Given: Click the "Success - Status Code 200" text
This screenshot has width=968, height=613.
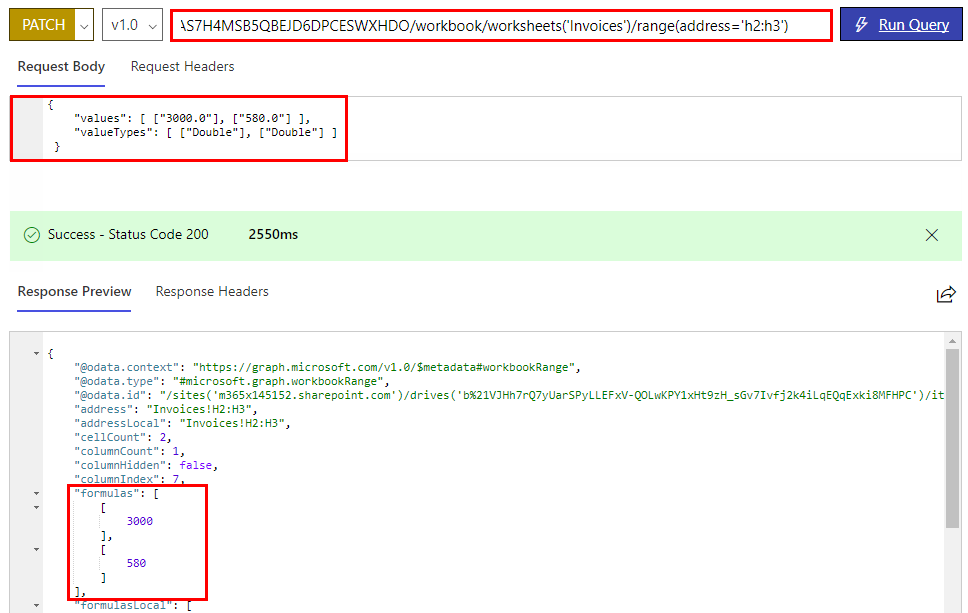Looking at the screenshot, I should (128, 235).
